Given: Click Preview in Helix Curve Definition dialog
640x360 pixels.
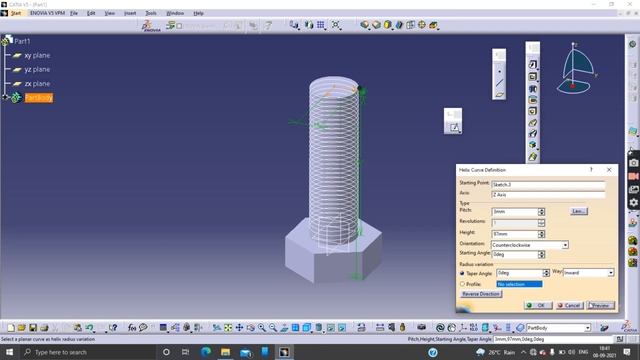Looking at the screenshot, I should 600,305.
